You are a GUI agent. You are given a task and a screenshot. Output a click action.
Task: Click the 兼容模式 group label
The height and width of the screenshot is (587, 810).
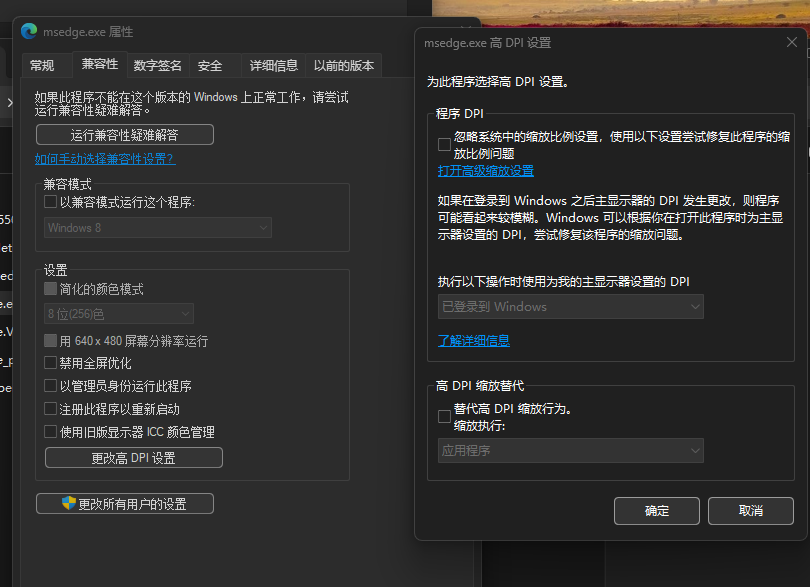click(x=67, y=184)
